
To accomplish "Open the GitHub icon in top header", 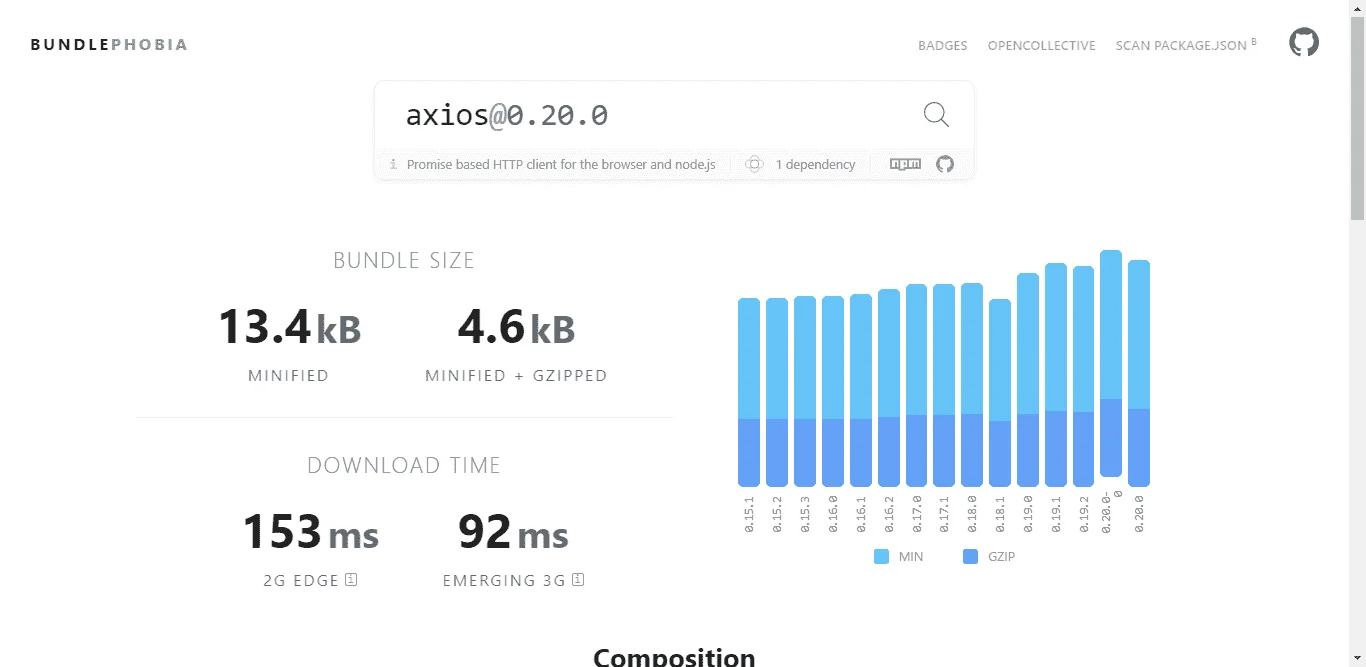I will pyautogui.click(x=1304, y=42).
